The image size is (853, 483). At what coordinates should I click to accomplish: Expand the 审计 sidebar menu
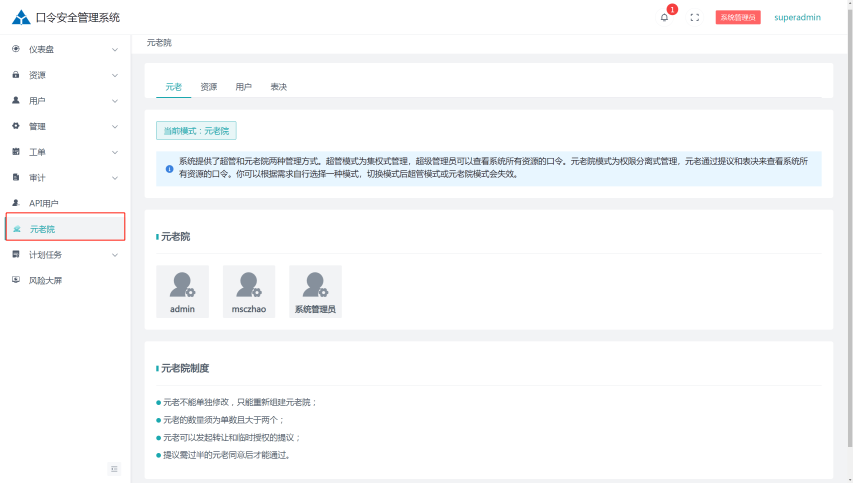coord(64,178)
